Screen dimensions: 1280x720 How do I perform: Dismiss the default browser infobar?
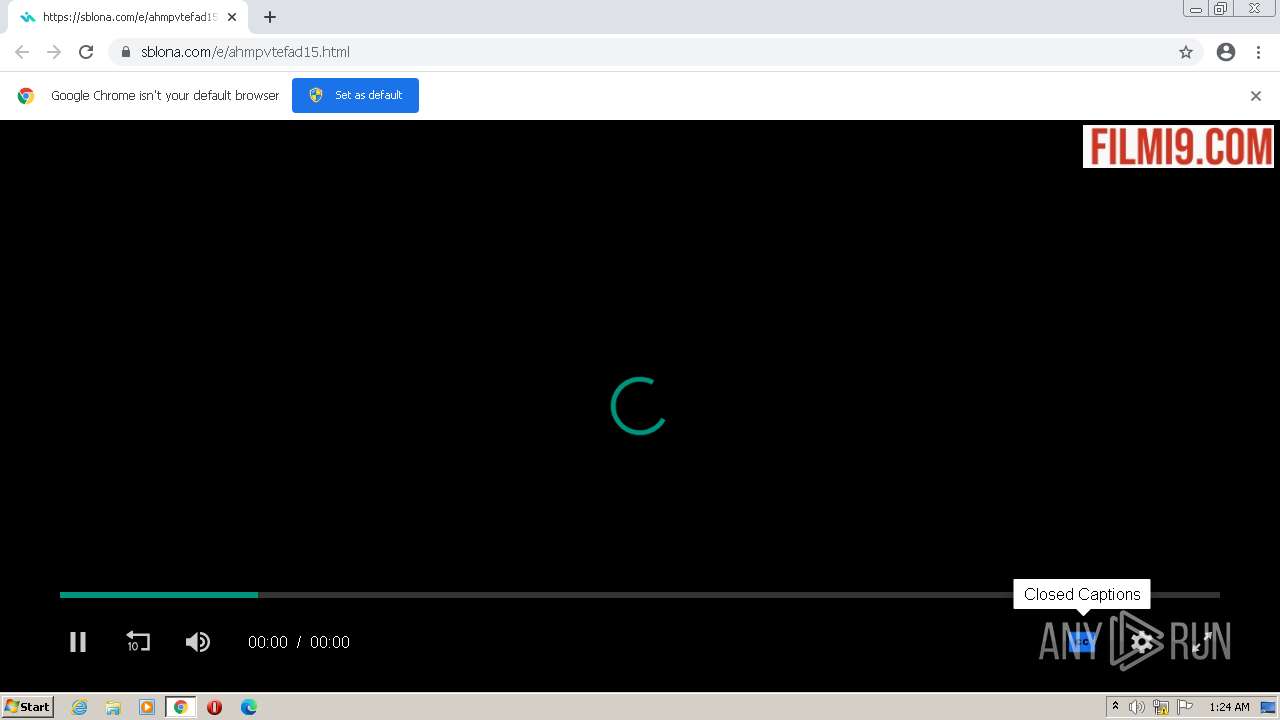click(1256, 96)
